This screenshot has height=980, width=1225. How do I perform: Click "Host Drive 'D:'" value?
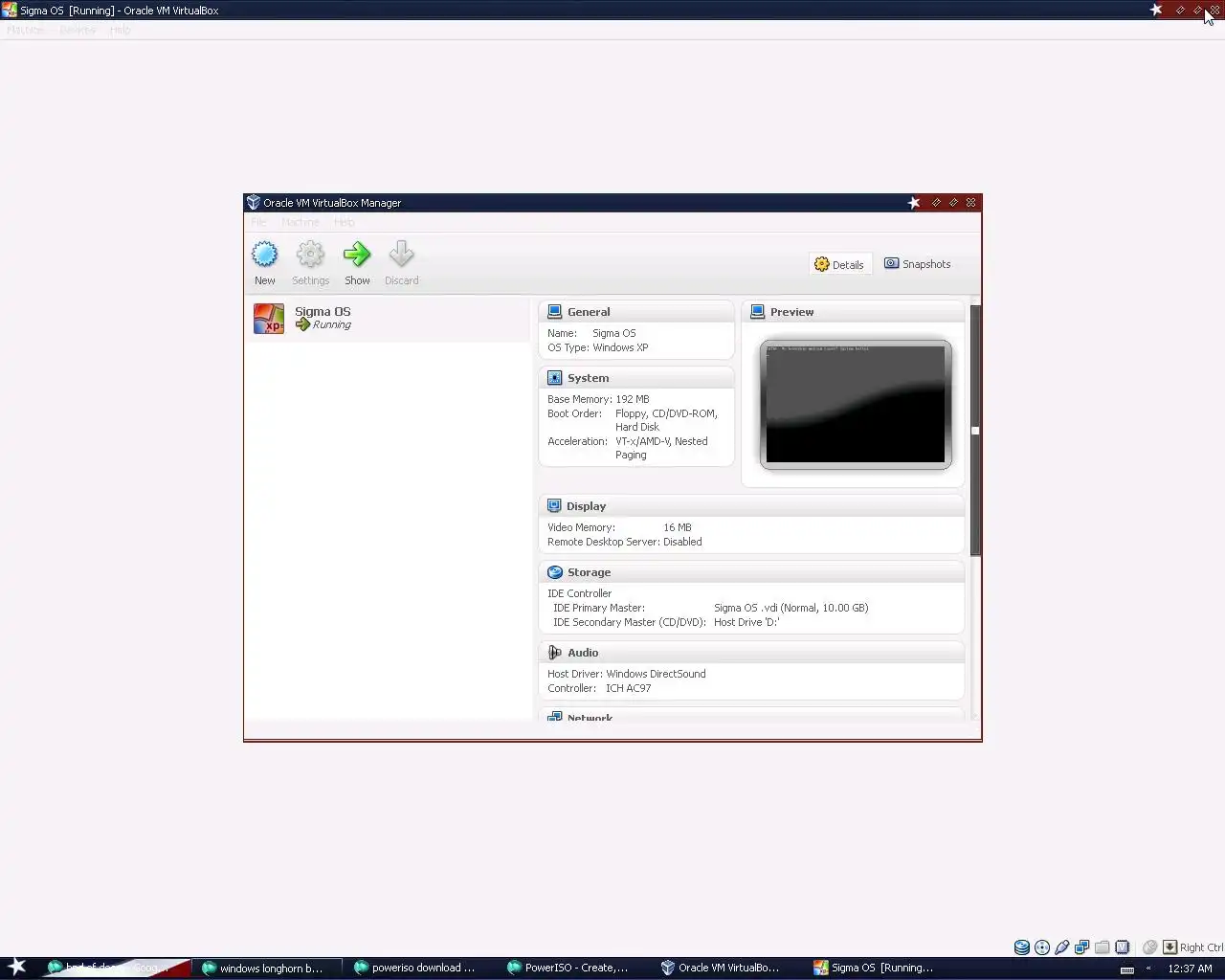click(746, 622)
